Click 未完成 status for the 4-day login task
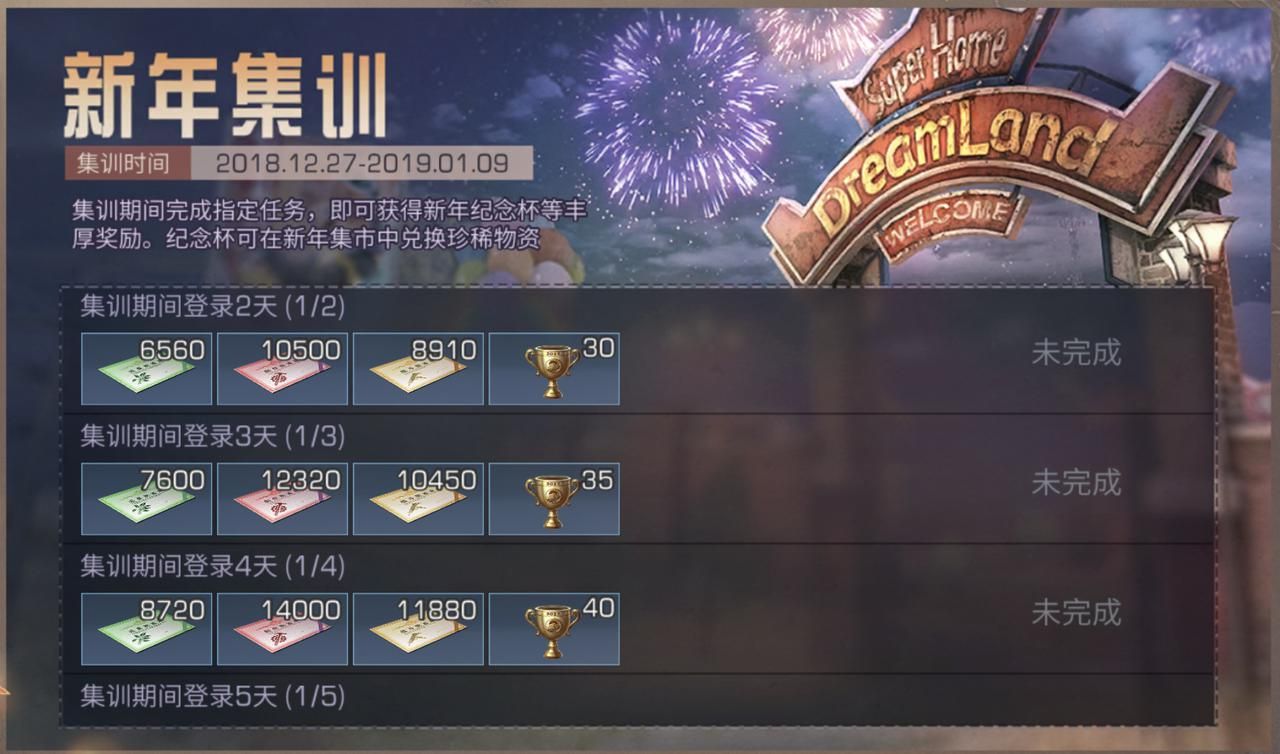Image resolution: width=1280 pixels, height=754 pixels. tap(1076, 611)
